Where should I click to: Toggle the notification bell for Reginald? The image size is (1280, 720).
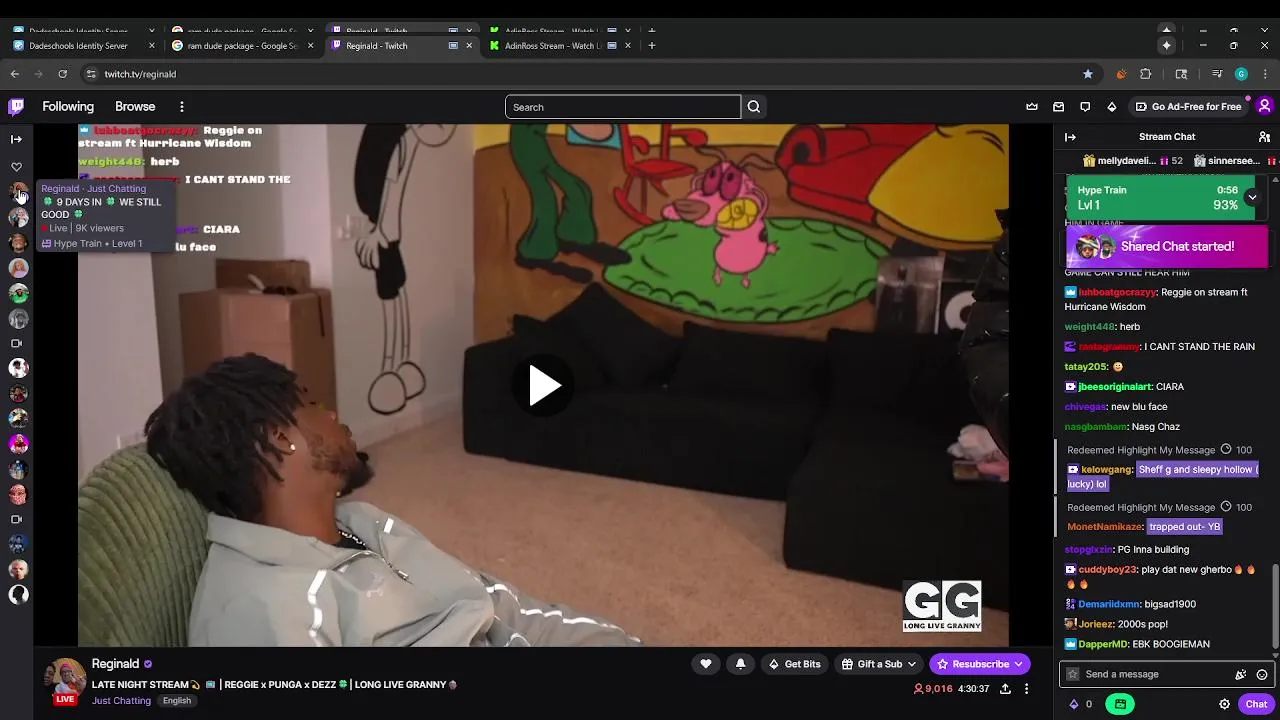[740, 664]
